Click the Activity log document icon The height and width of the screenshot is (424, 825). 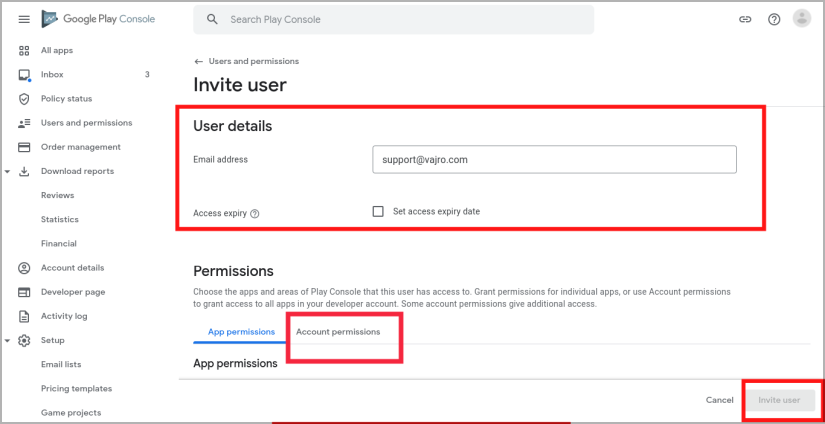pyautogui.click(x=24, y=316)
